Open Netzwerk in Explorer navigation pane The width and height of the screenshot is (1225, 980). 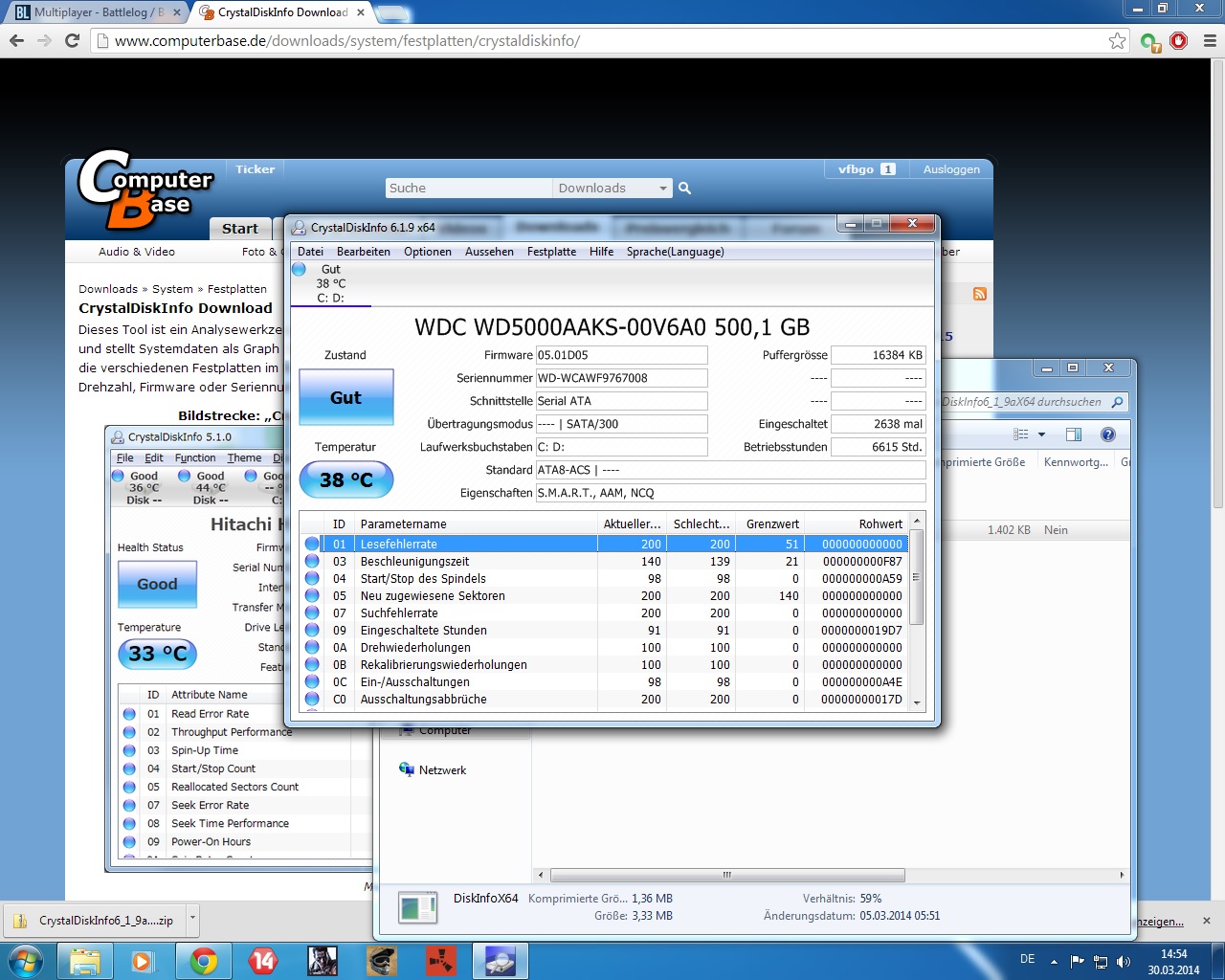tap(442, 769)
